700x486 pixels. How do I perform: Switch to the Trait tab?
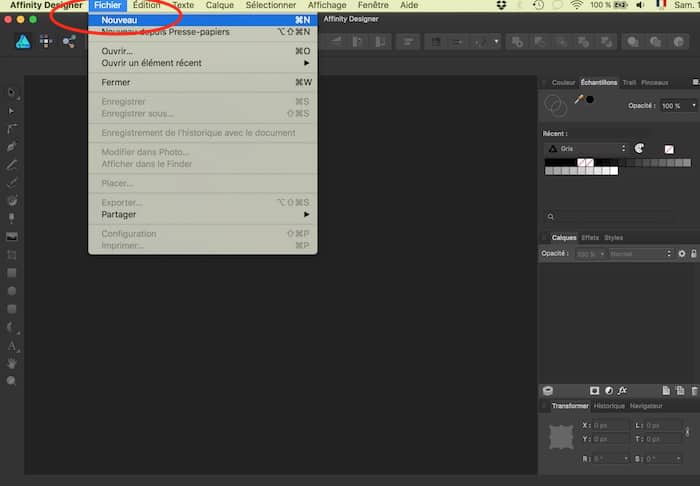pos(629,83)
